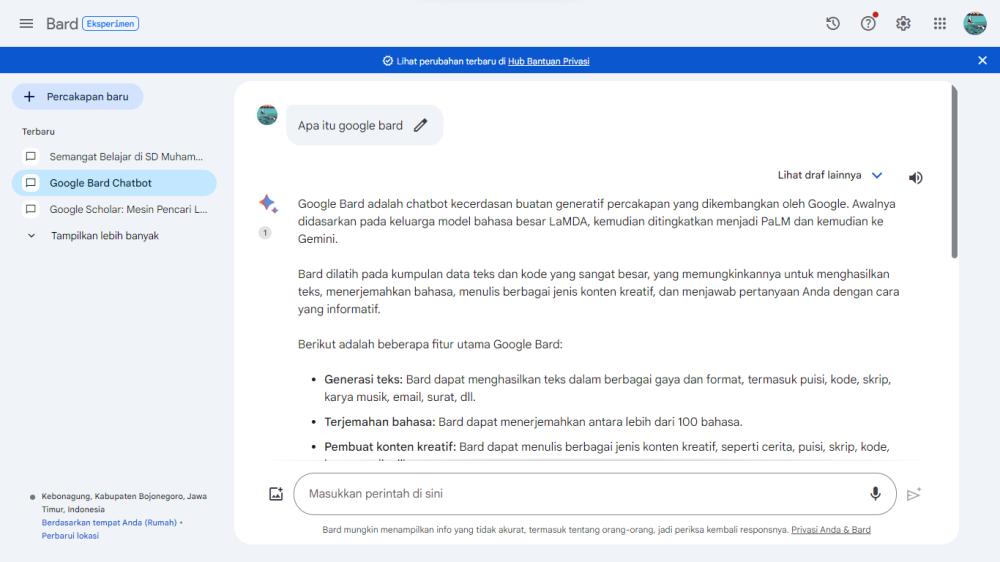Open Semangat Belajar di SD Muham... chat
1000x562 pixels.
click(x=114, y=156)
